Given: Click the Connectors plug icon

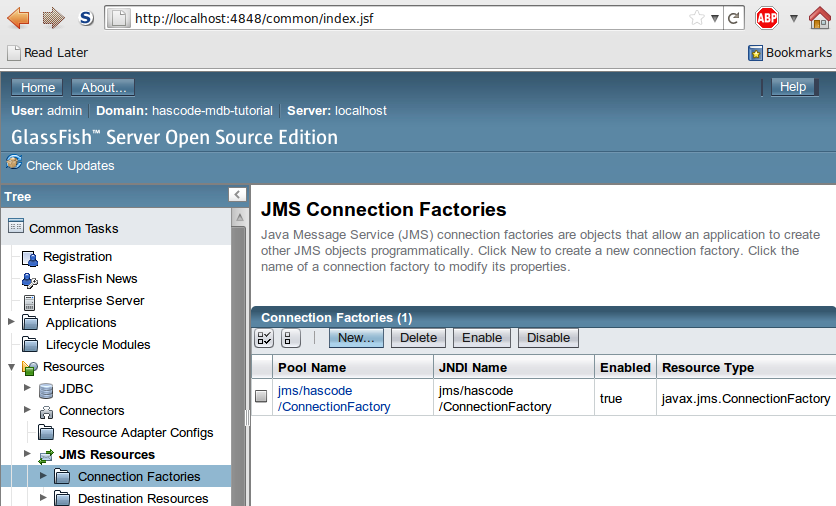Looking at the screenshot, I should pyautogui.click(x=46, y=412).
